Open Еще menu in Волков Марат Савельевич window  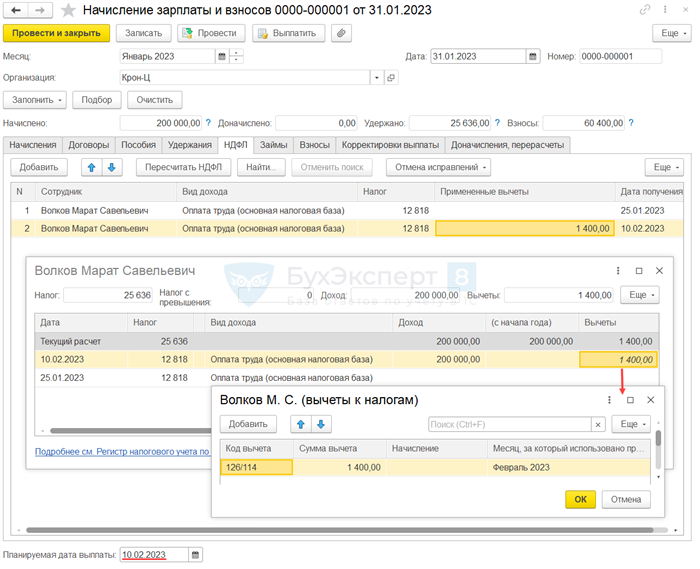tap(640, 295)
